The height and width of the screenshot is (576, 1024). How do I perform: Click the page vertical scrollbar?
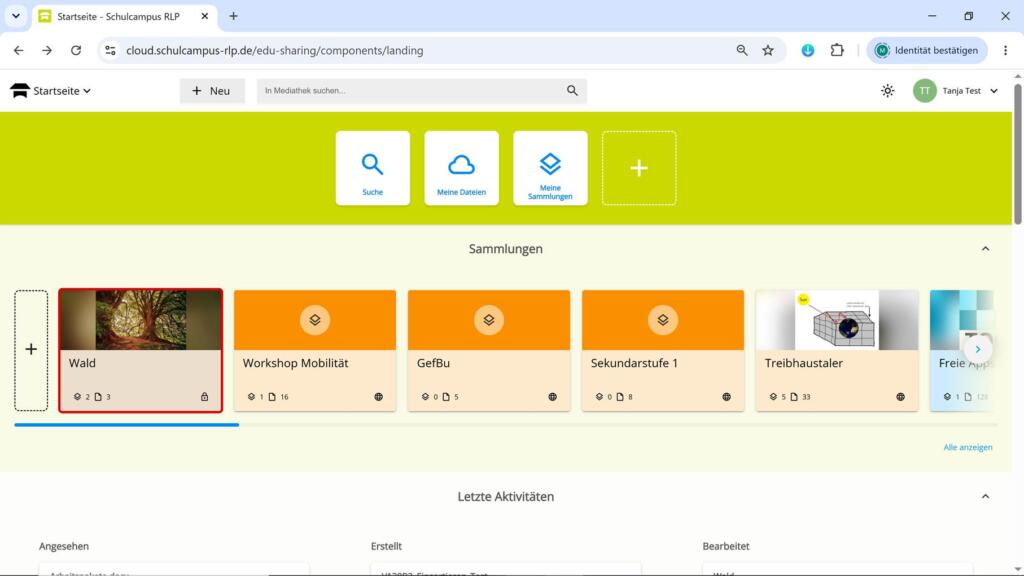[x=1017, y=154]
